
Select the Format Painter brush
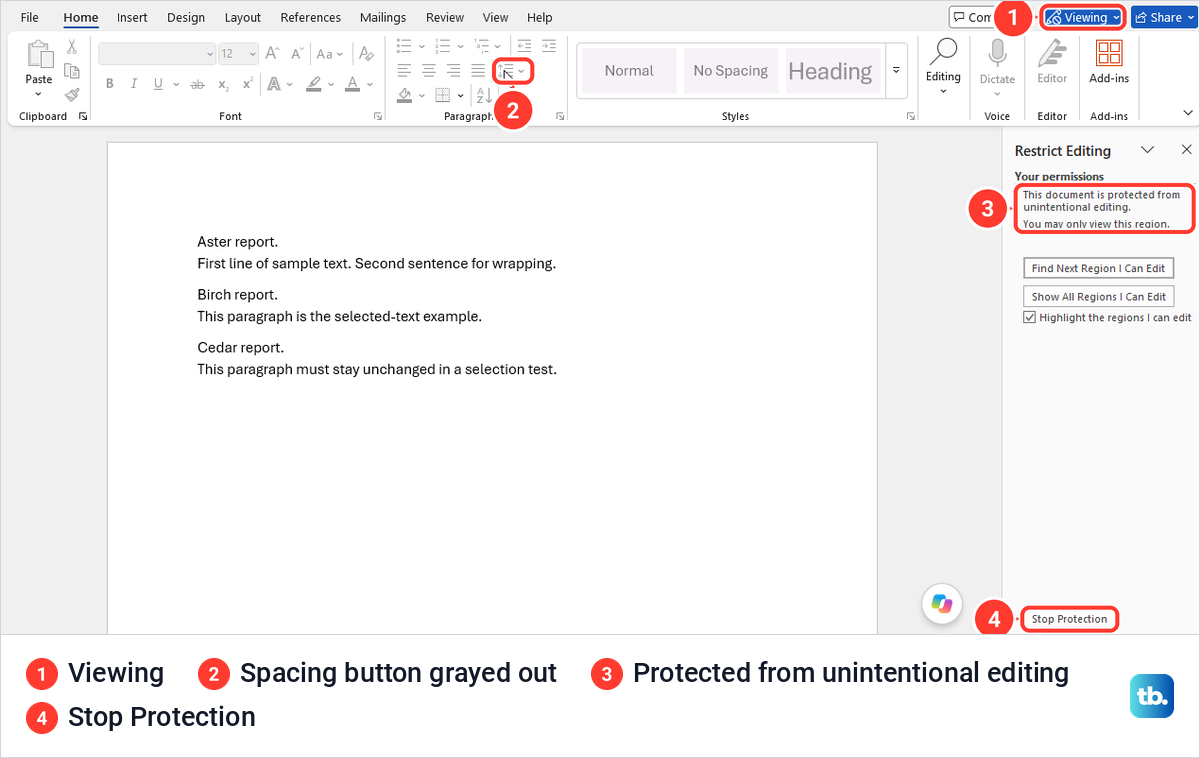coord(72,95)
